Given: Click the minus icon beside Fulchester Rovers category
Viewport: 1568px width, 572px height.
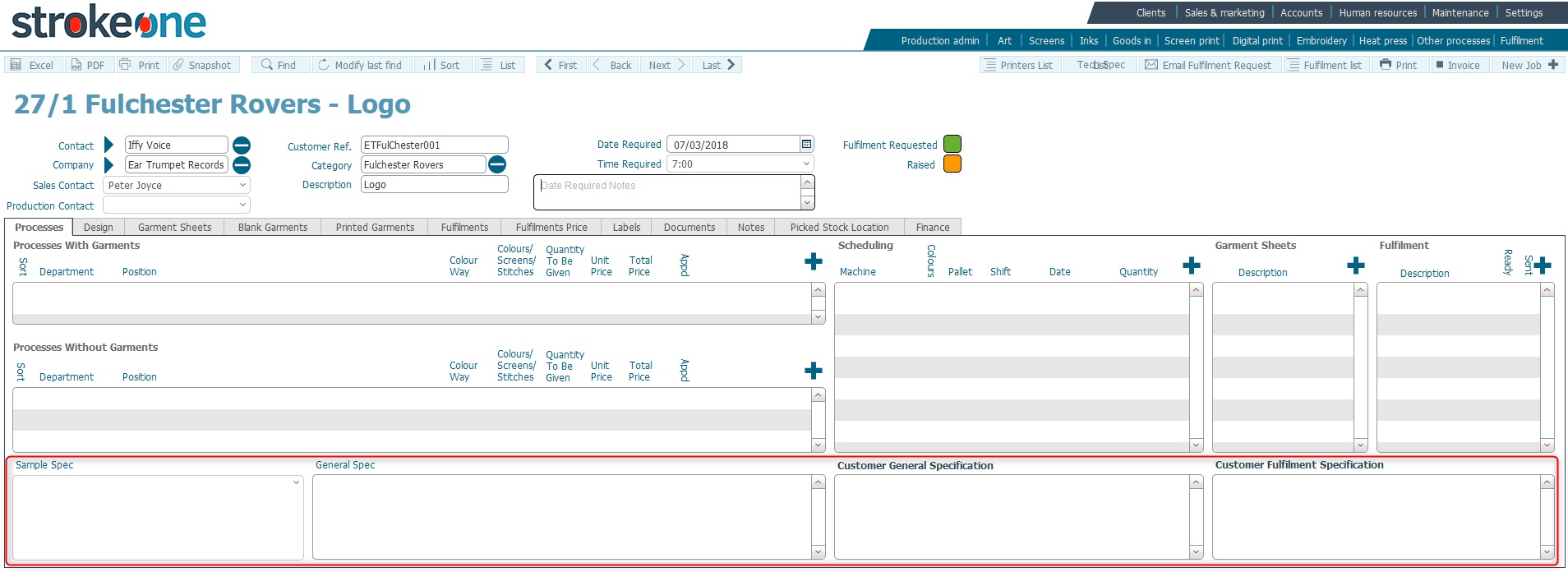Looking at the screenshot, I should [x=497, y=165].
